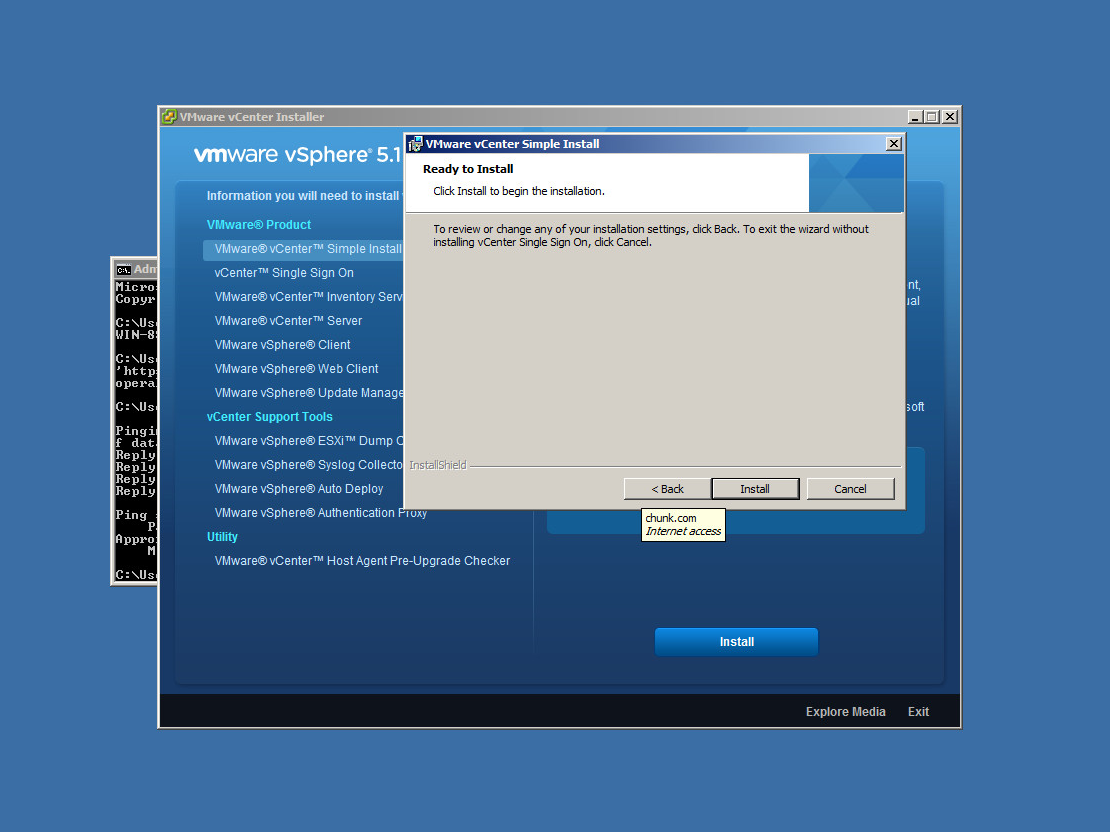The image size is (1110, 832).
Task: Choose VMware vSphere Client entry
Action: tap(282, 345)
